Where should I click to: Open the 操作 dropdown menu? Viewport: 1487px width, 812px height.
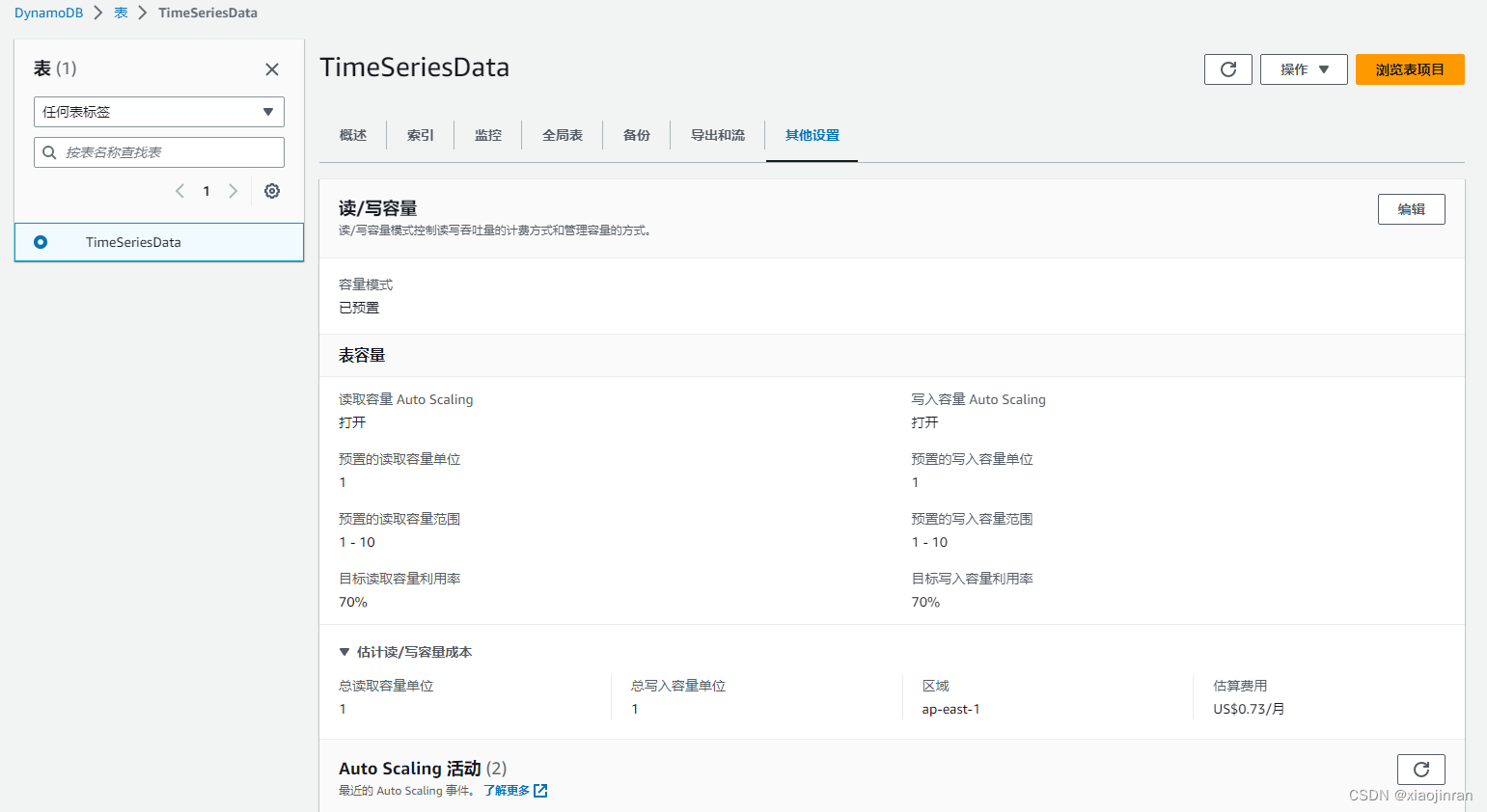point(1304,69)
